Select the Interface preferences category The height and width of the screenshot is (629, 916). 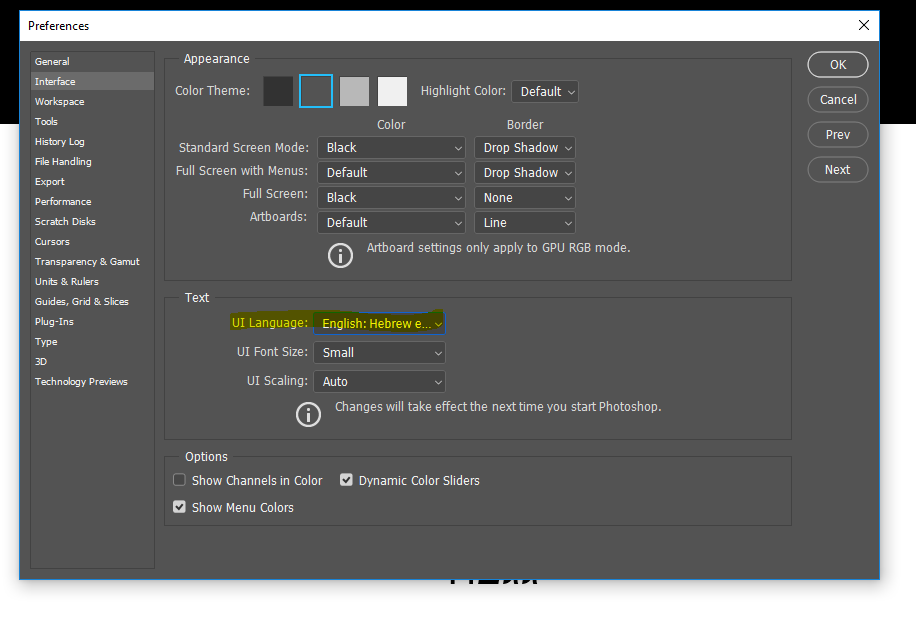click(92, 81)
